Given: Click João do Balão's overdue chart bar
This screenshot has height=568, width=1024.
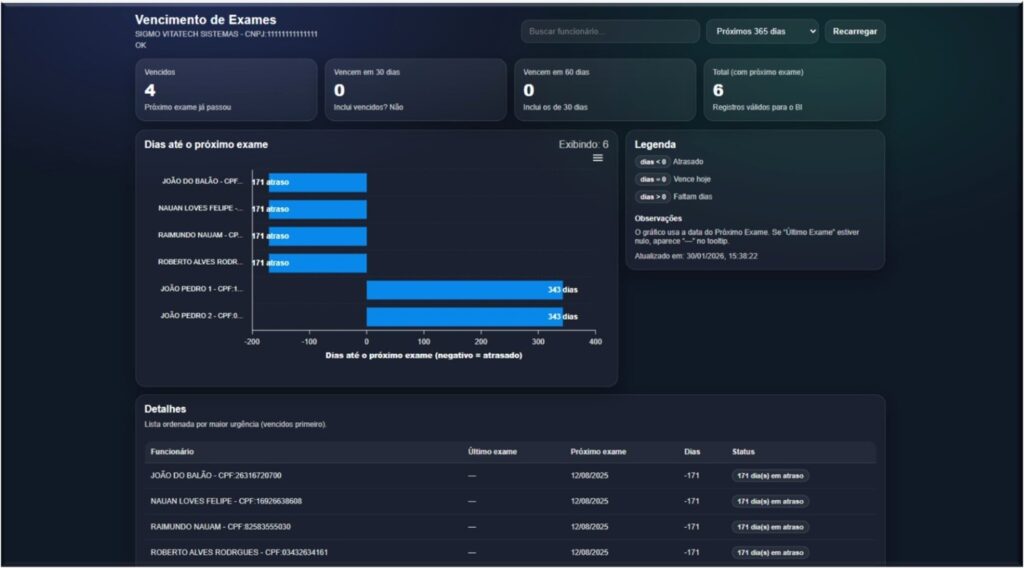Looking at the screenshot, I should coord(317,182).
